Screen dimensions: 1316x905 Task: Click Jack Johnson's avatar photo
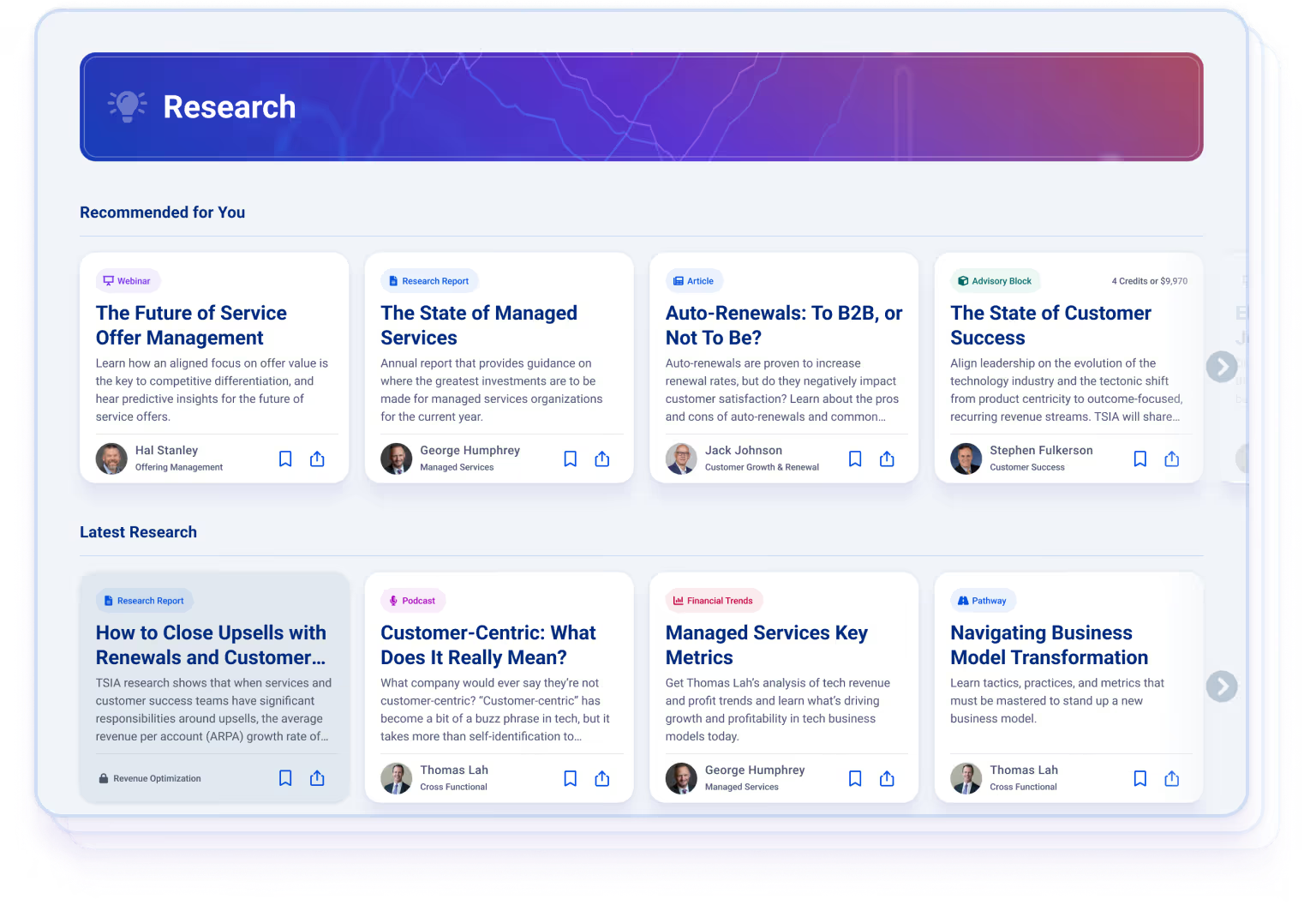[x=681, y=458]
